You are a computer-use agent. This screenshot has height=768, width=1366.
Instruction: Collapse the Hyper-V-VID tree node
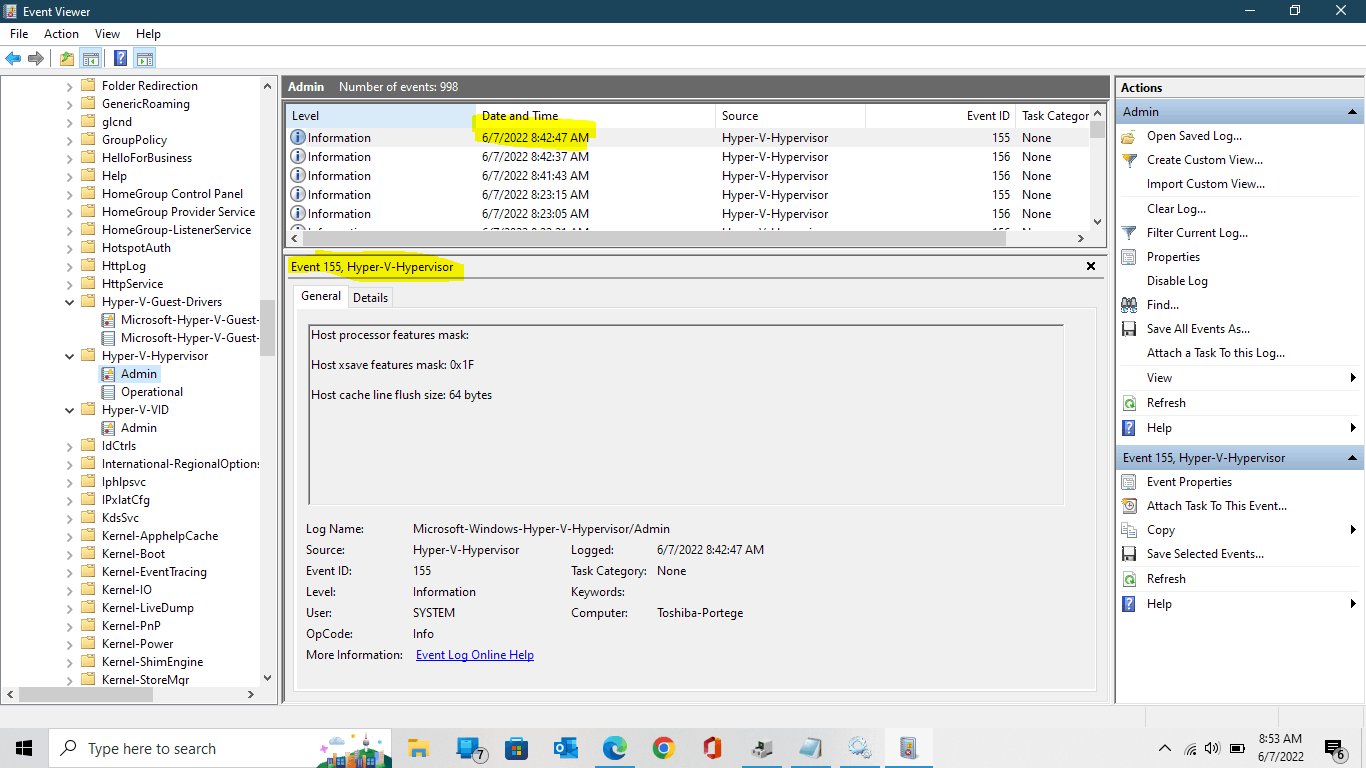click(69, 410)
